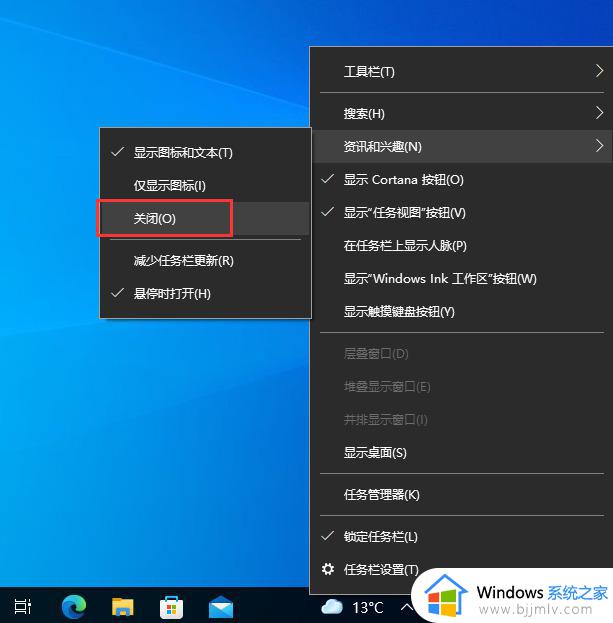Image resolution: width=613 pixels, height=623 pixels.
Task: Open 任务管理器(K) from the menu
Action: [x=462, y=495]
